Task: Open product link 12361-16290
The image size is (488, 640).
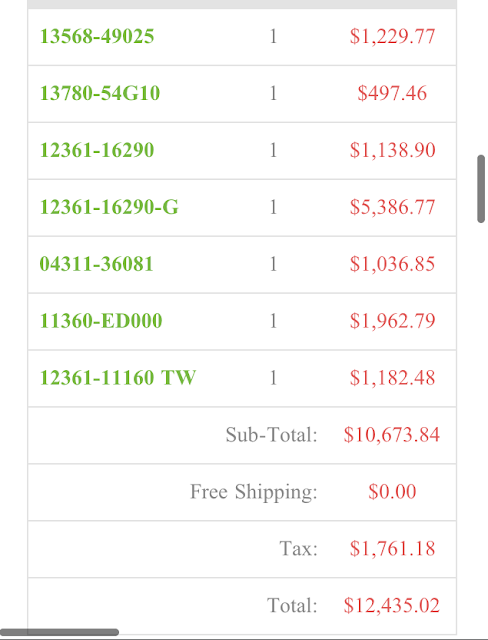Action: pos(97,150)
